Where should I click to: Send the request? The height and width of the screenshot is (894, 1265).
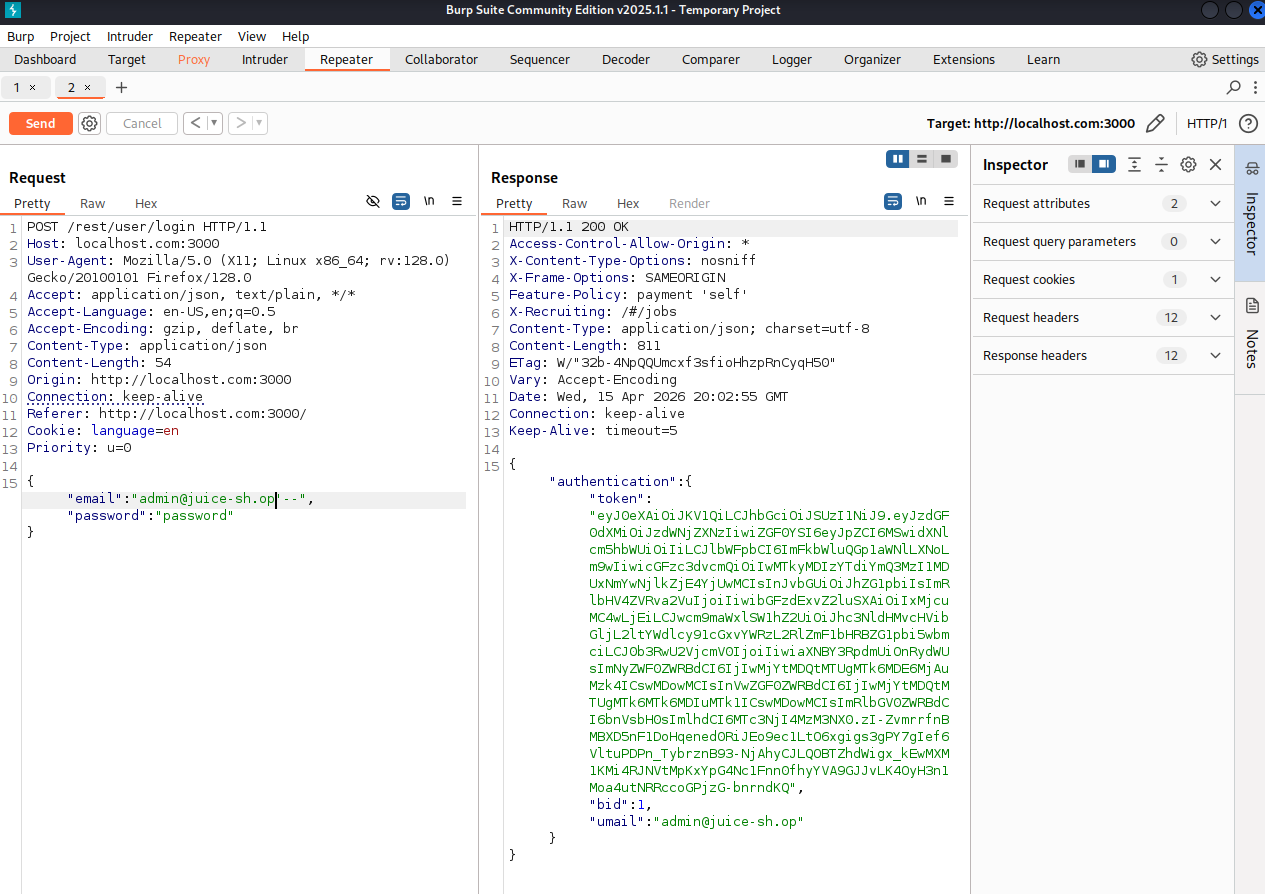point(41,123)
